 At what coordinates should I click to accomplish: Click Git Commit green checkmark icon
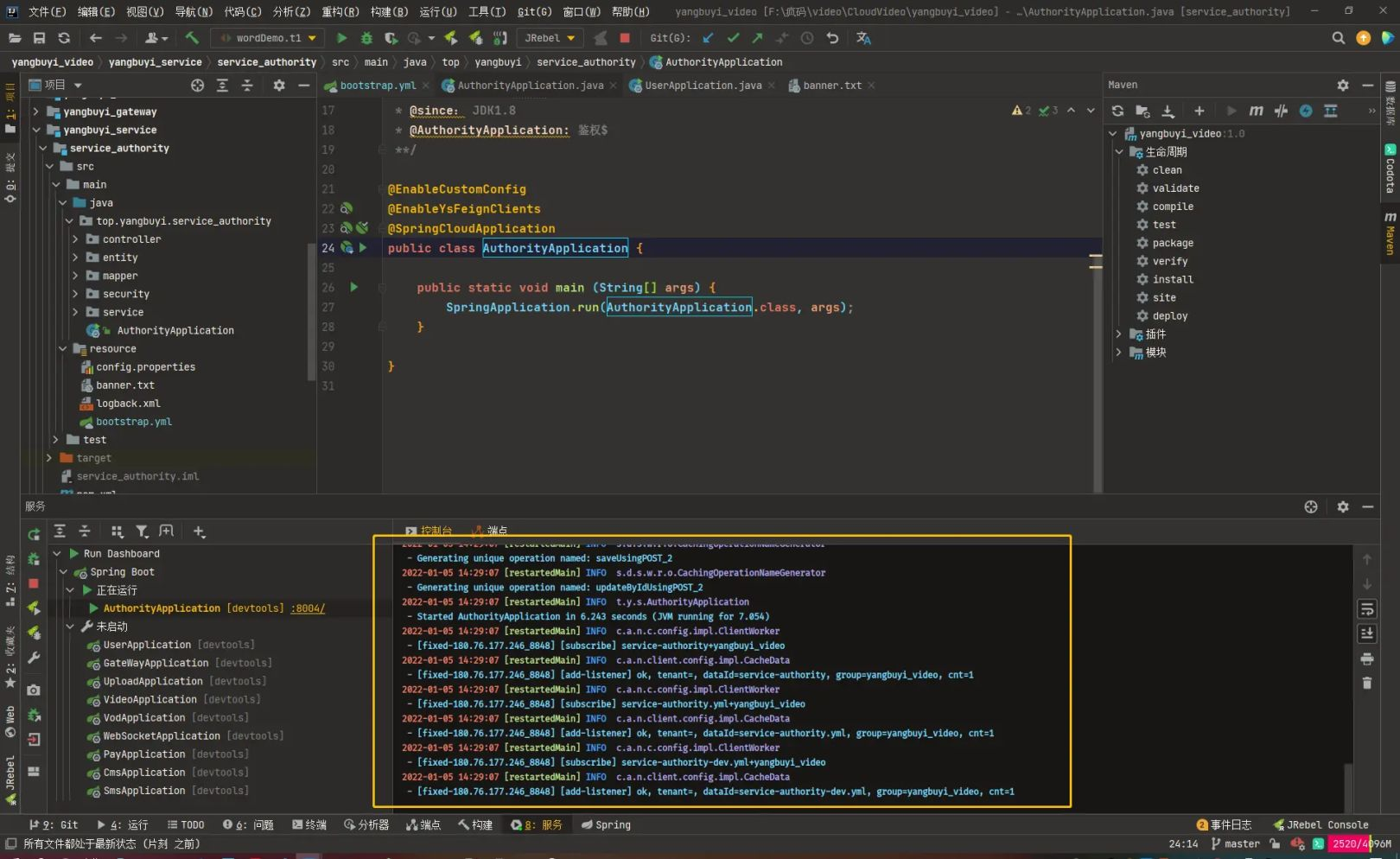click(x=733, y=38)
